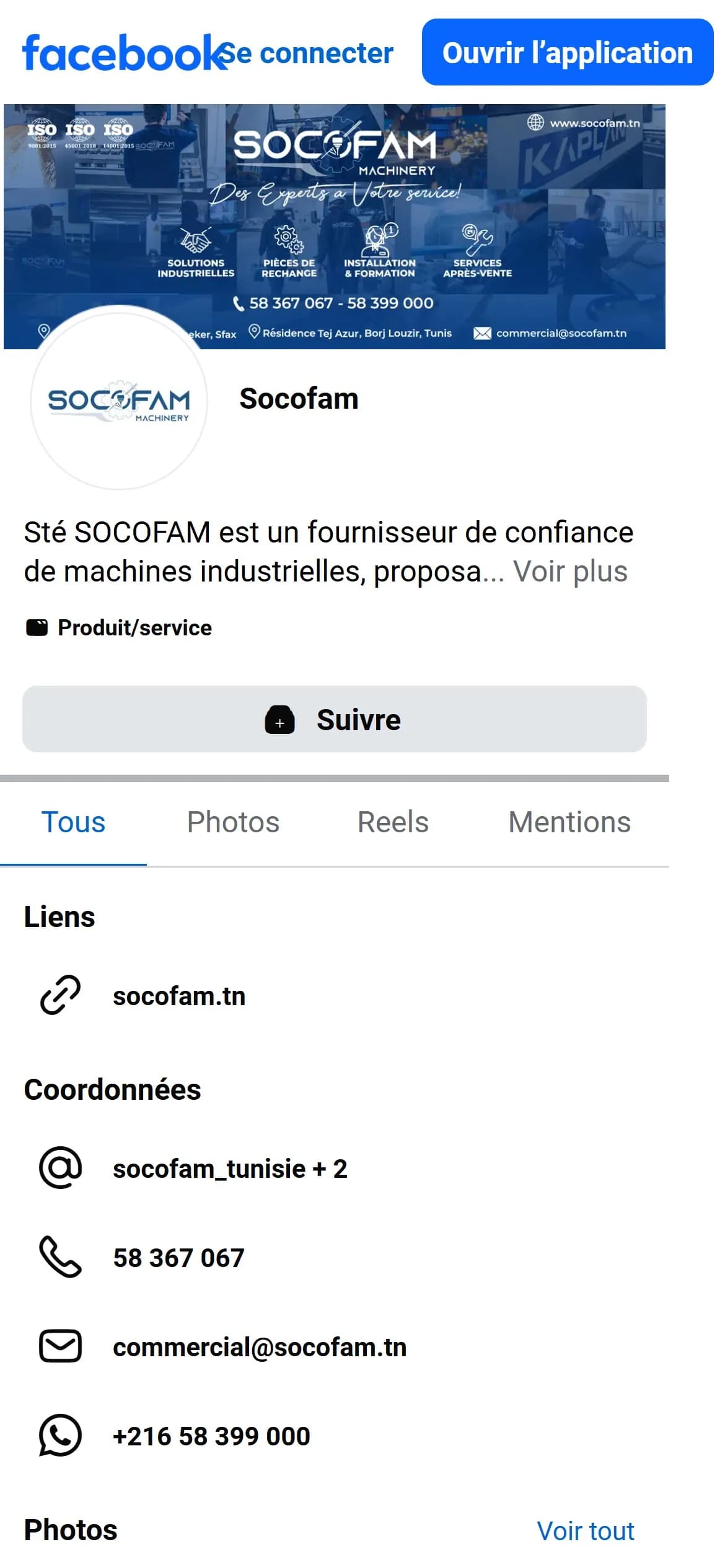The height and width of the screenshot is (1568, 725).
Task: Open the socofam.tn website link
Action: pyautogui.click(x=179, y=996)
